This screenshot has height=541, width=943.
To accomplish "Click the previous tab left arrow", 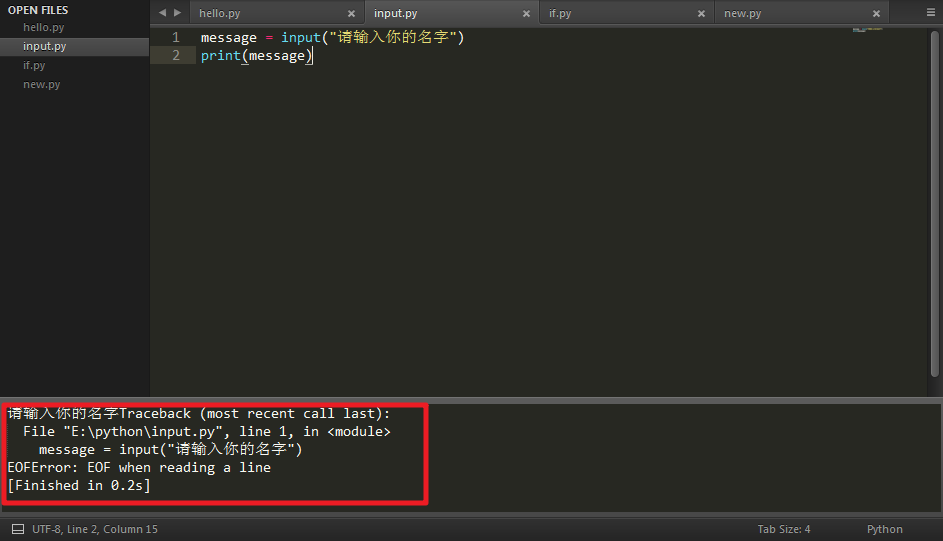I will pos(163,13).
